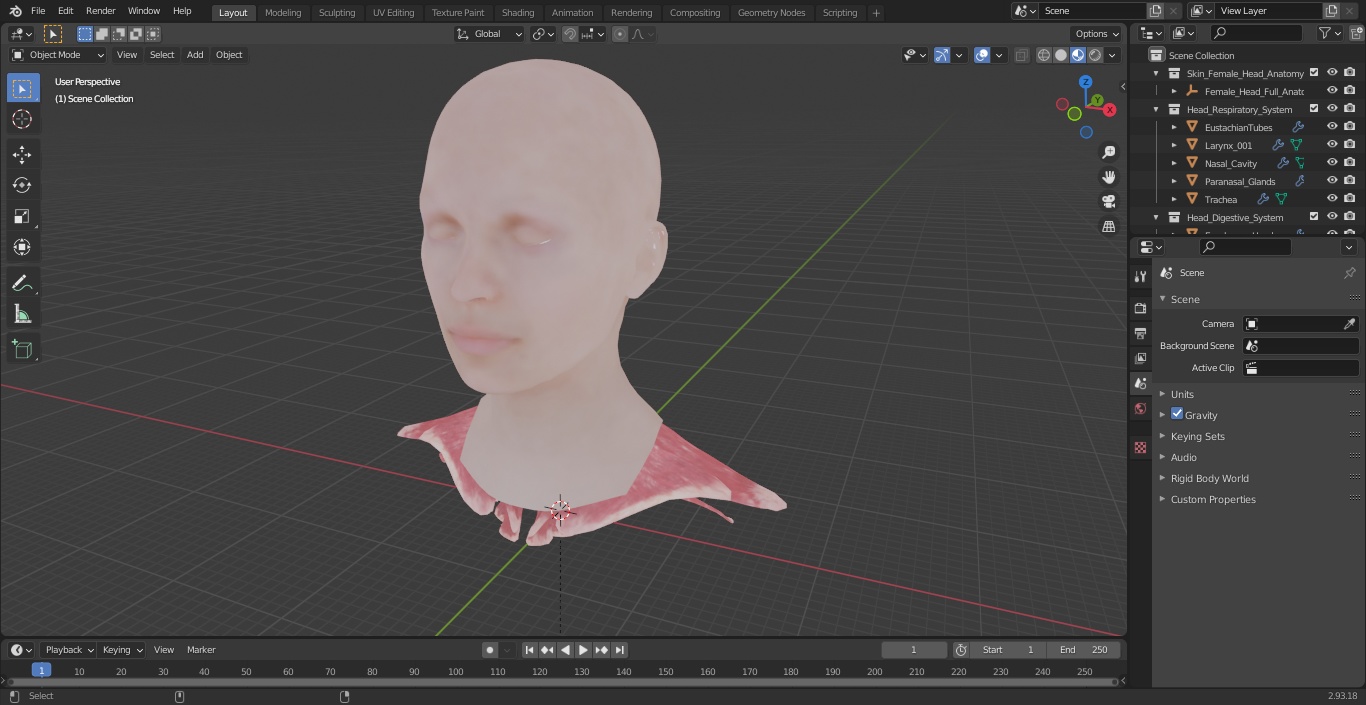Activate the Scale tool
This screenshot has height=705, width=1366.
click(x=22, y=216)
